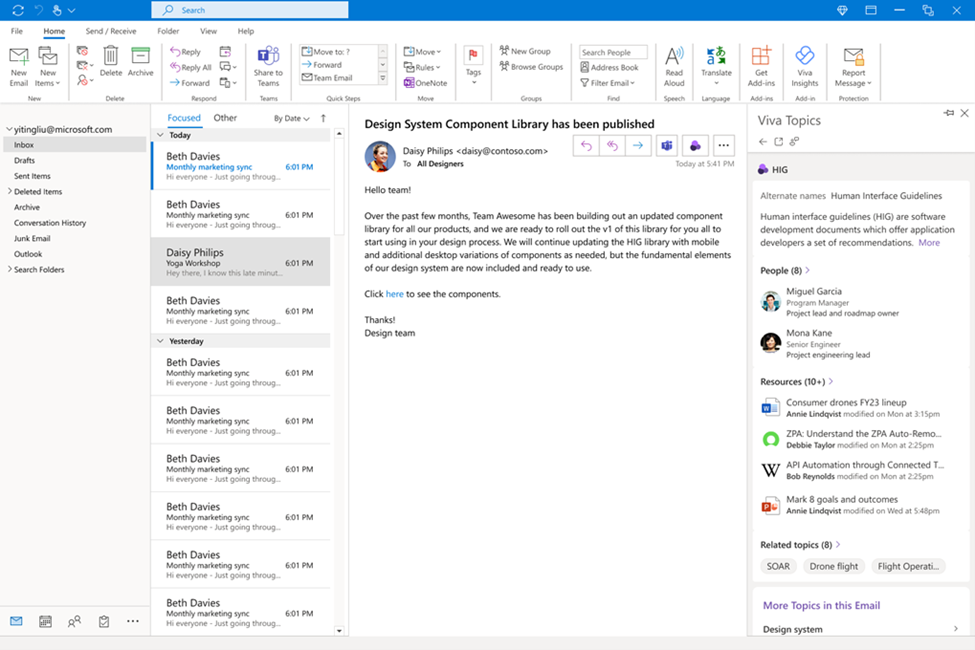Open the Filter Email dropdown
The image size is (975, 650).
coord(608,83)
